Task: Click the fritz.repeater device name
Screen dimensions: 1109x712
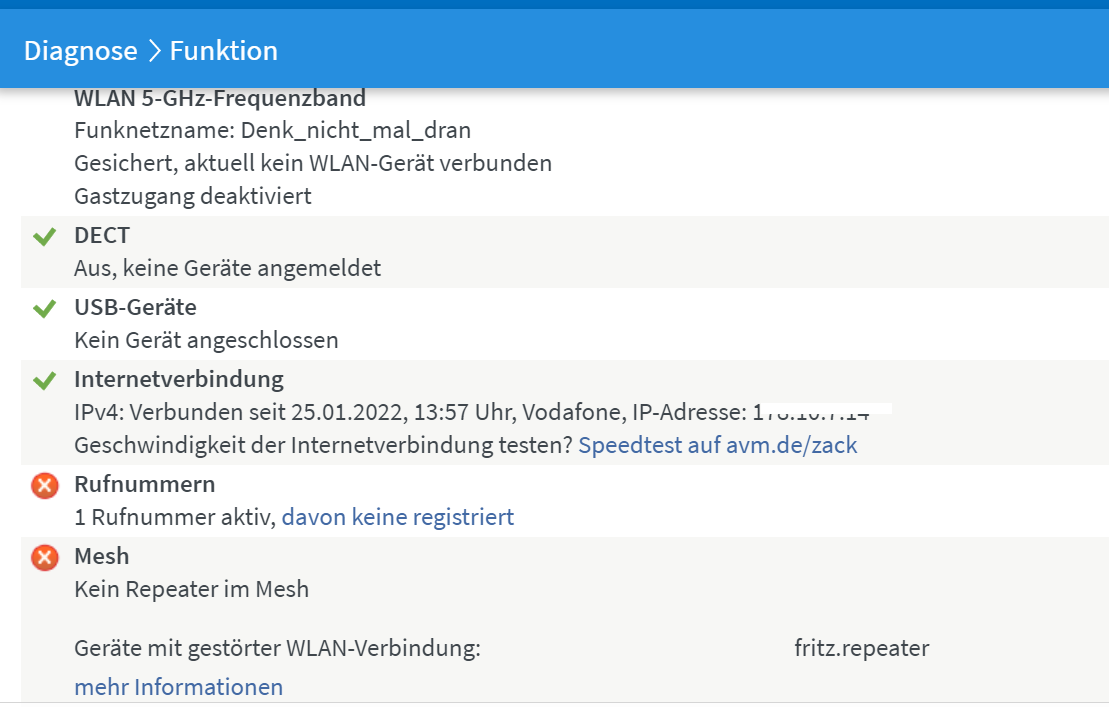Action: click(x=861, y=648)
